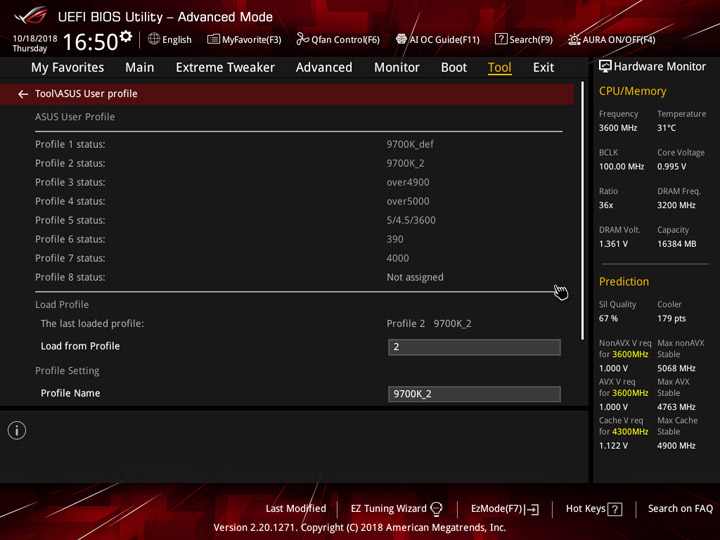
Task: Click the 16:50 clock time
Action: click(90, 42)
